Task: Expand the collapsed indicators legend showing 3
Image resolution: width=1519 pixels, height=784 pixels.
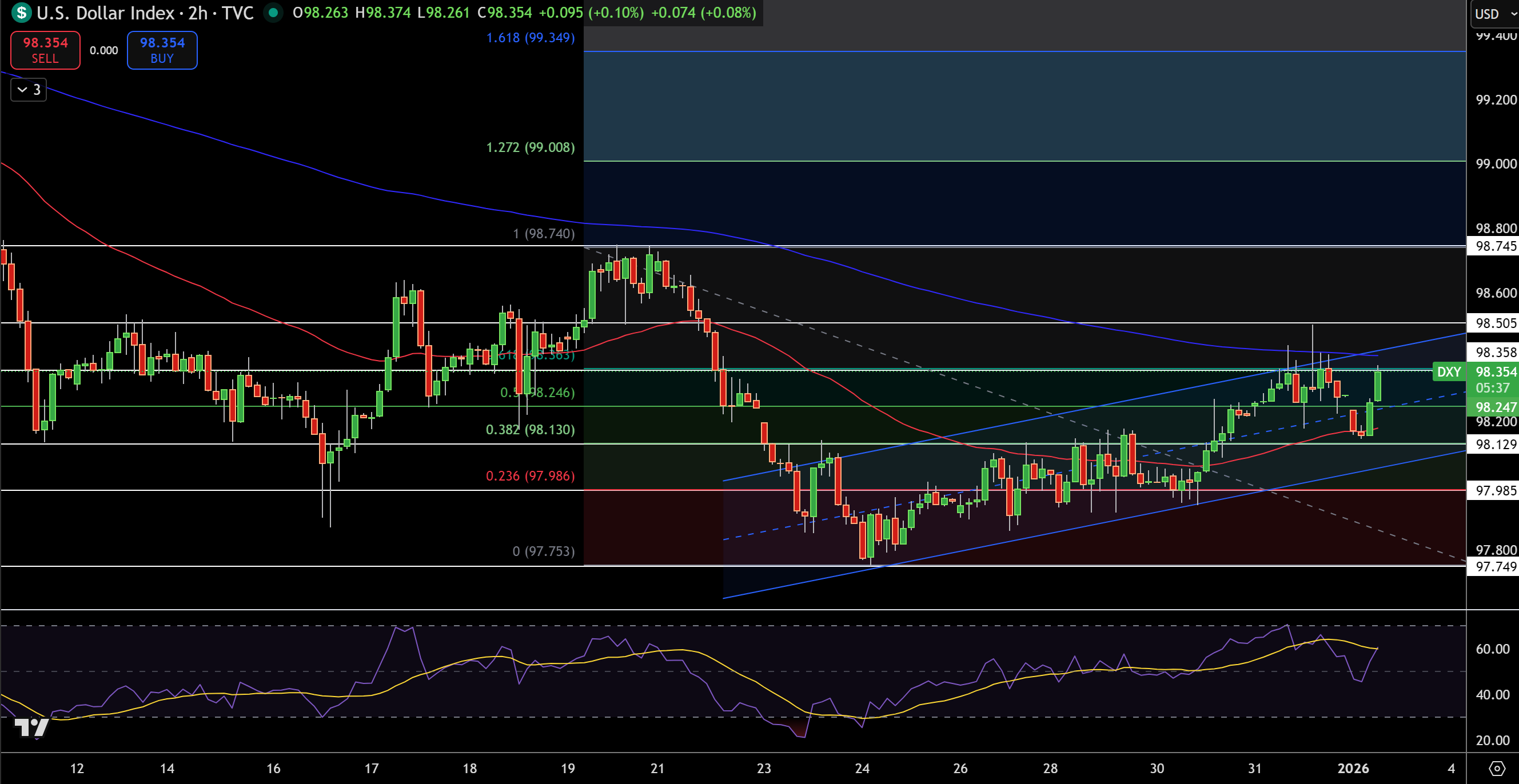Action: tap(29, 90)
